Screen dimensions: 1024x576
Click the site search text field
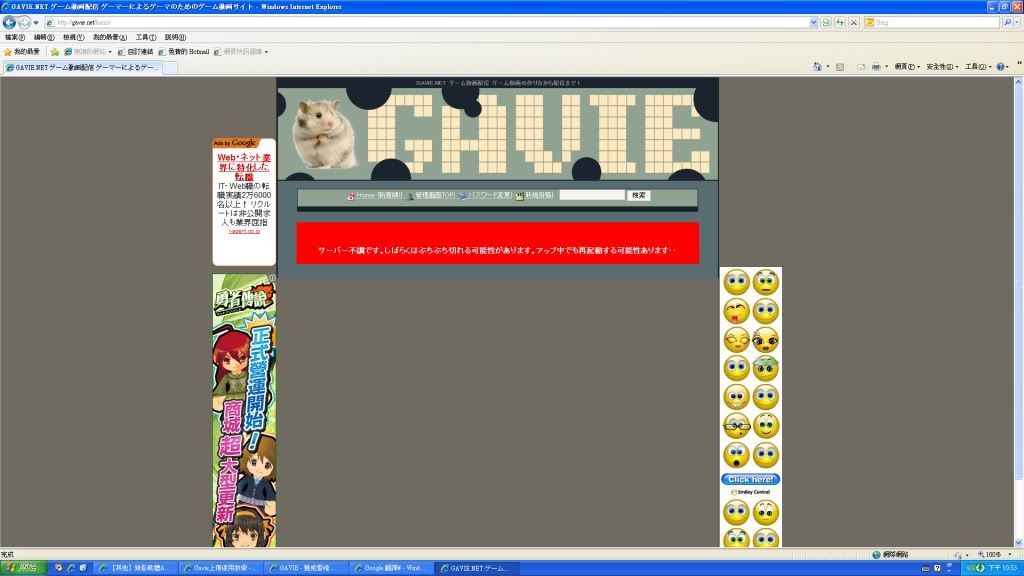[592, 195]
